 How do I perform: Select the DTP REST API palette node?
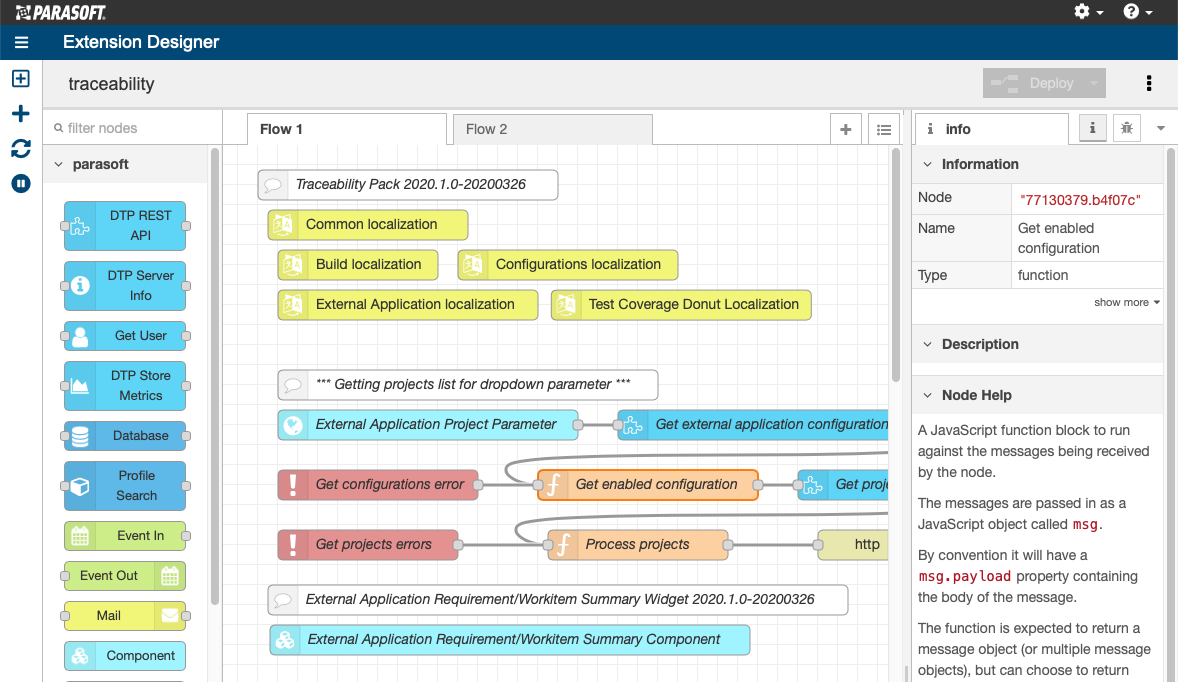pyautogui.click(x=125, y=225)
